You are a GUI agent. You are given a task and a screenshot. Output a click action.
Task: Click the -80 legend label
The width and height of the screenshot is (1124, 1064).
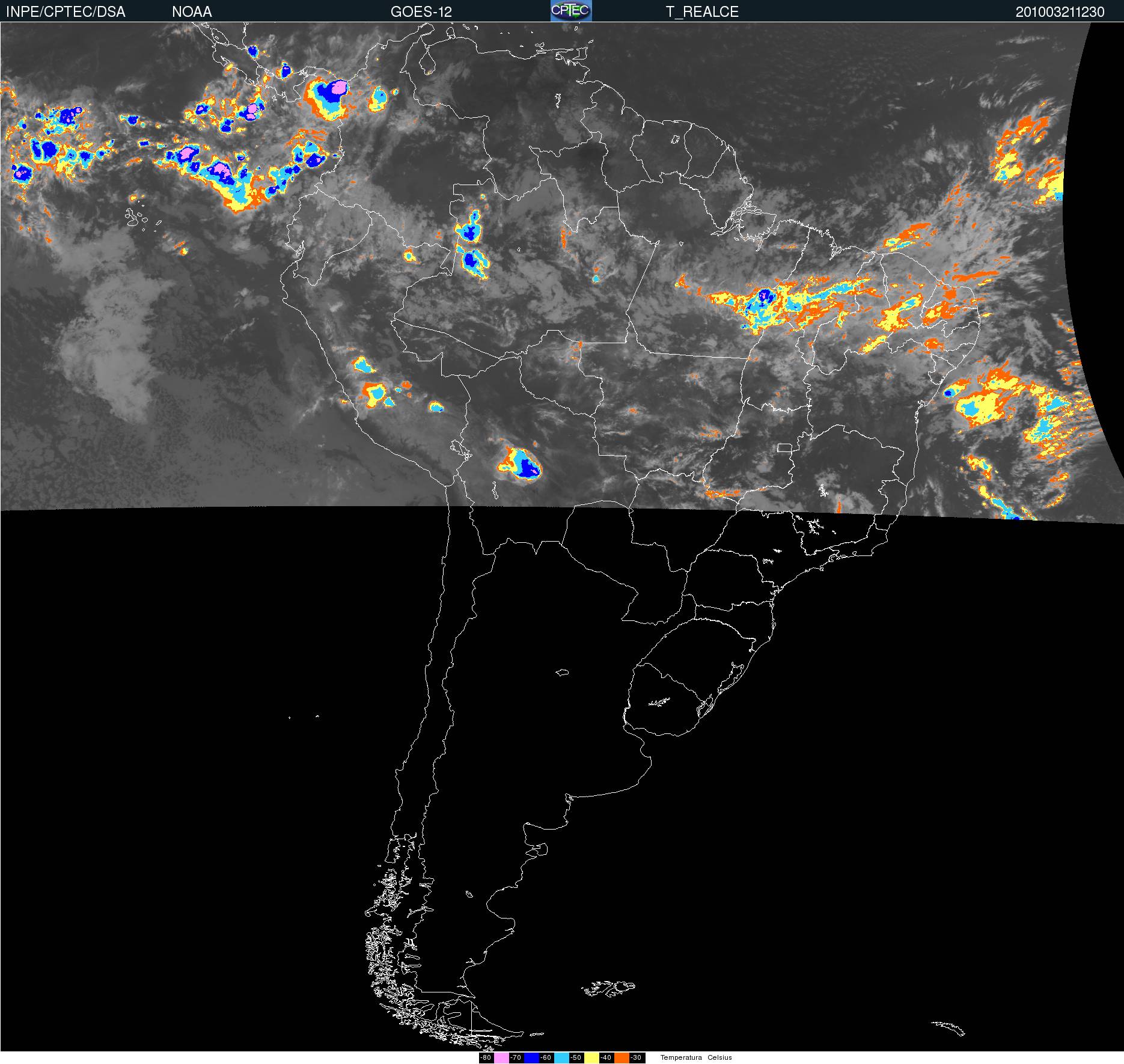[x=486, y=1057]
